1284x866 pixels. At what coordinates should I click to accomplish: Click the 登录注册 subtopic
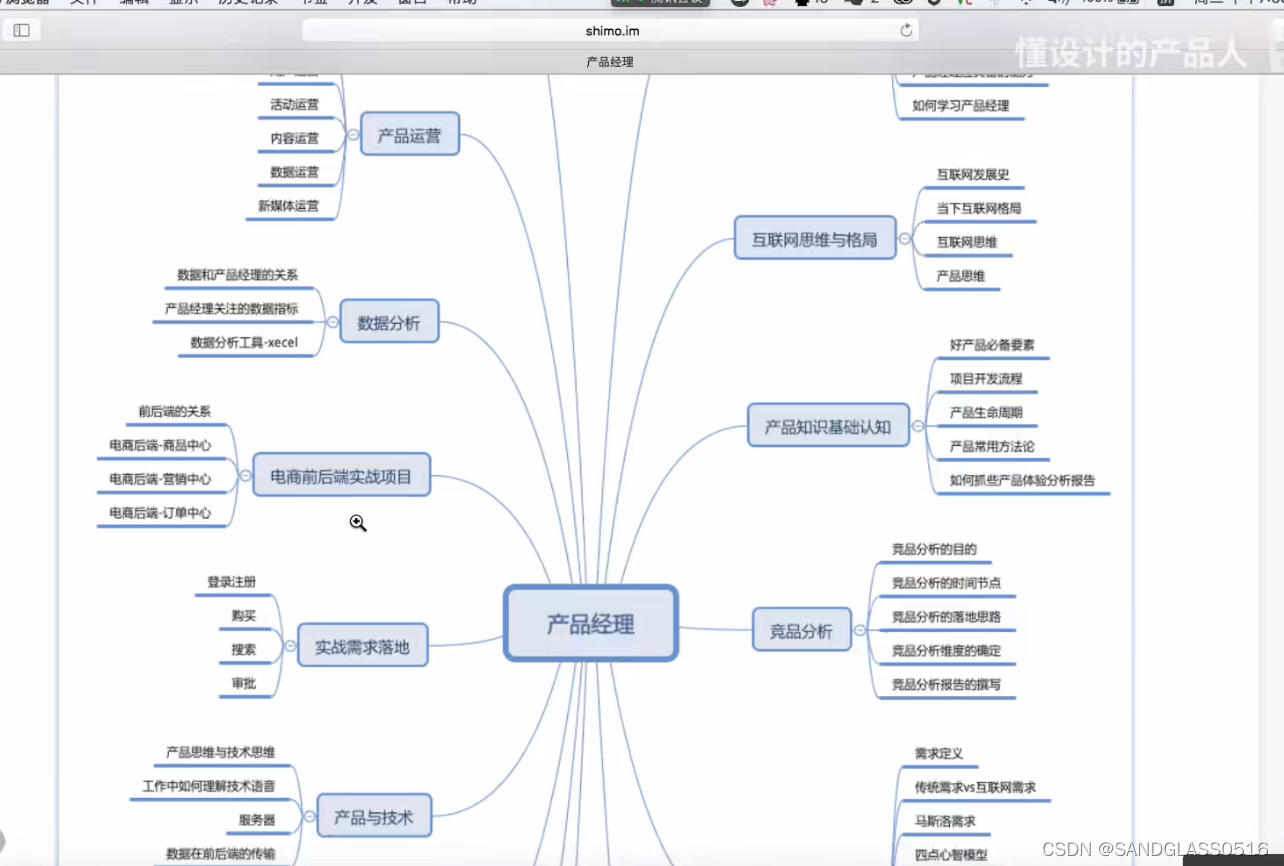[232, 581]
